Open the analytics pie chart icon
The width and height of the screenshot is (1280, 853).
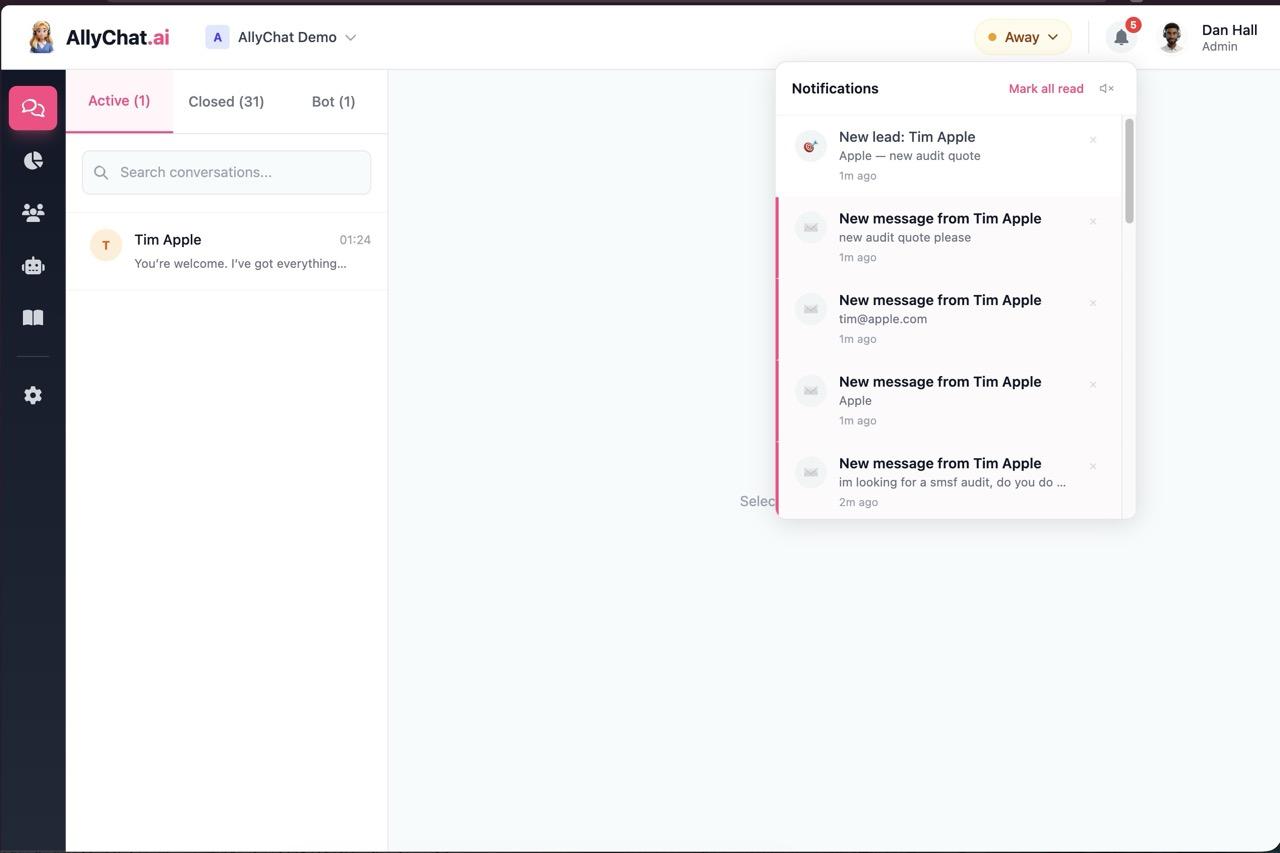[x=33, y=161]
